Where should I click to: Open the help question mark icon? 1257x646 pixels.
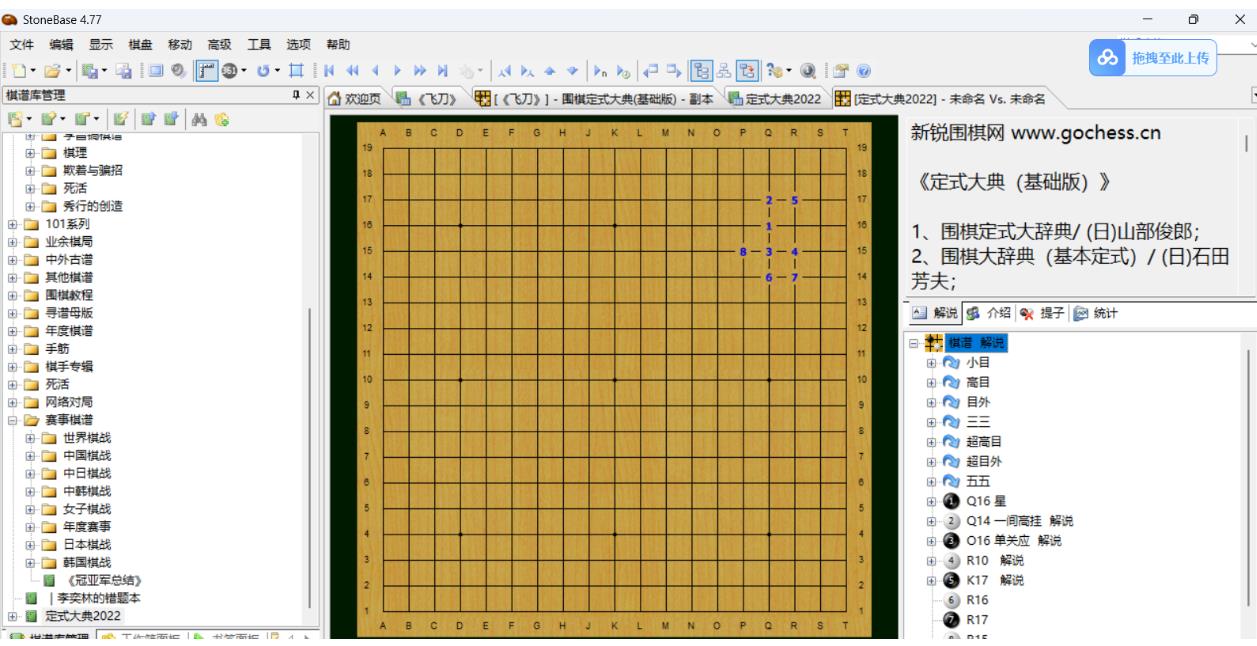coord(863,71)
